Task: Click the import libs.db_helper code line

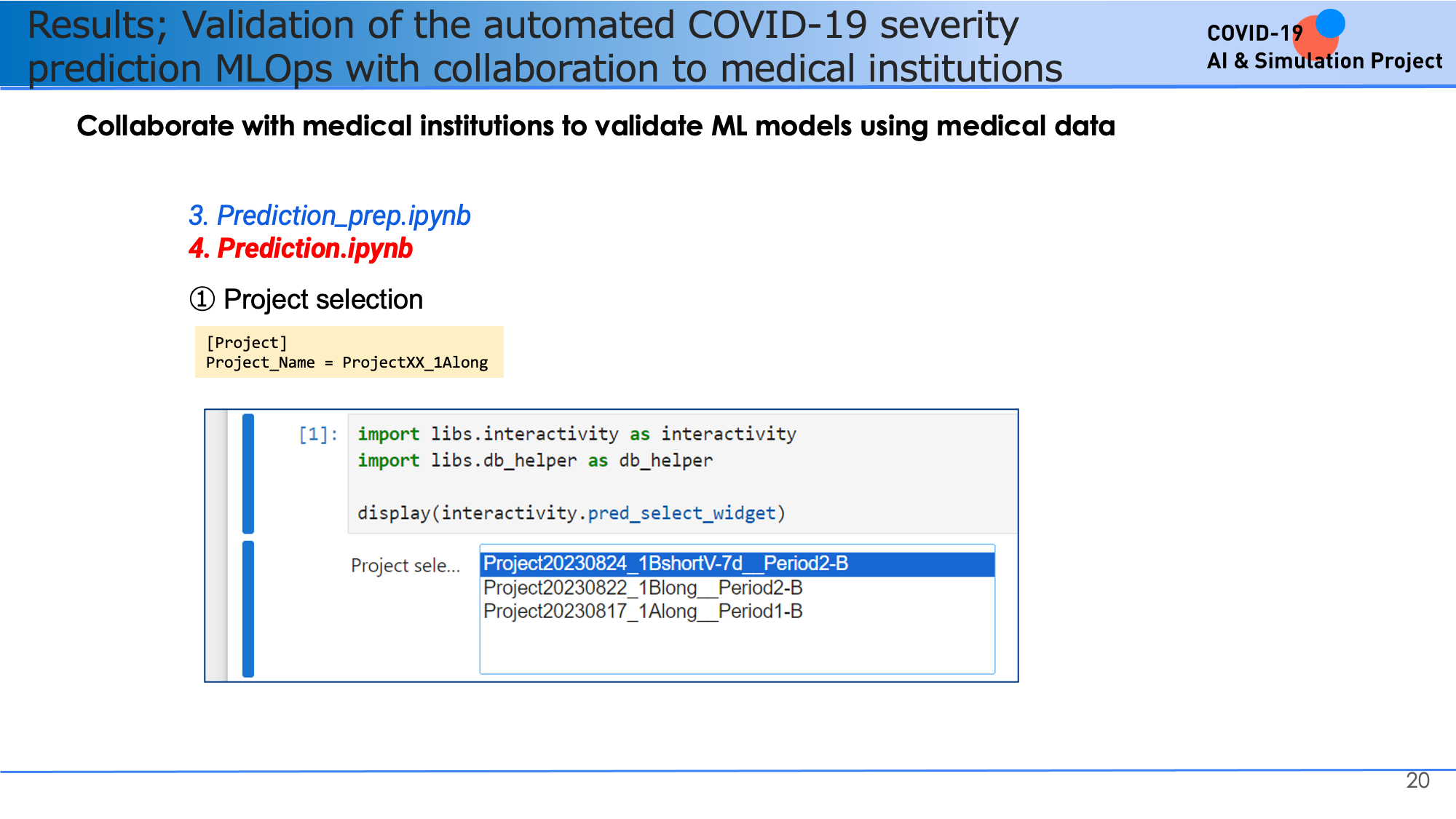Action: coord(535,461)
